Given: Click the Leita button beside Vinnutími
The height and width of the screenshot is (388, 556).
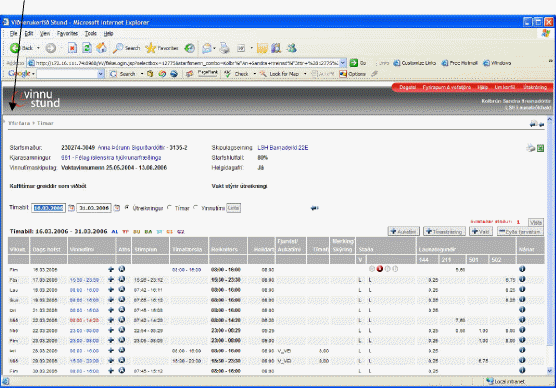Looking at the screenshot, I should point(233,208).
